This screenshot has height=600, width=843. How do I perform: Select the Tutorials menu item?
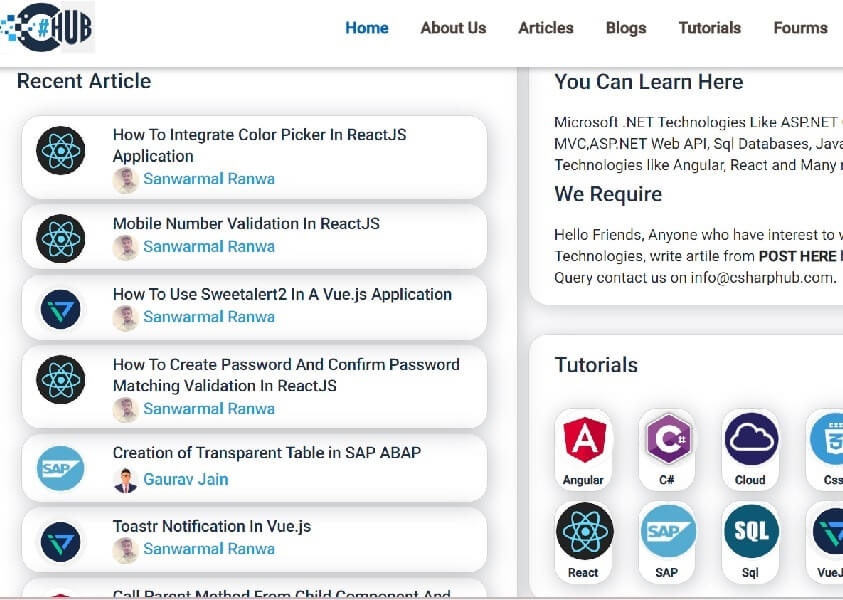[x=710, y=28]
